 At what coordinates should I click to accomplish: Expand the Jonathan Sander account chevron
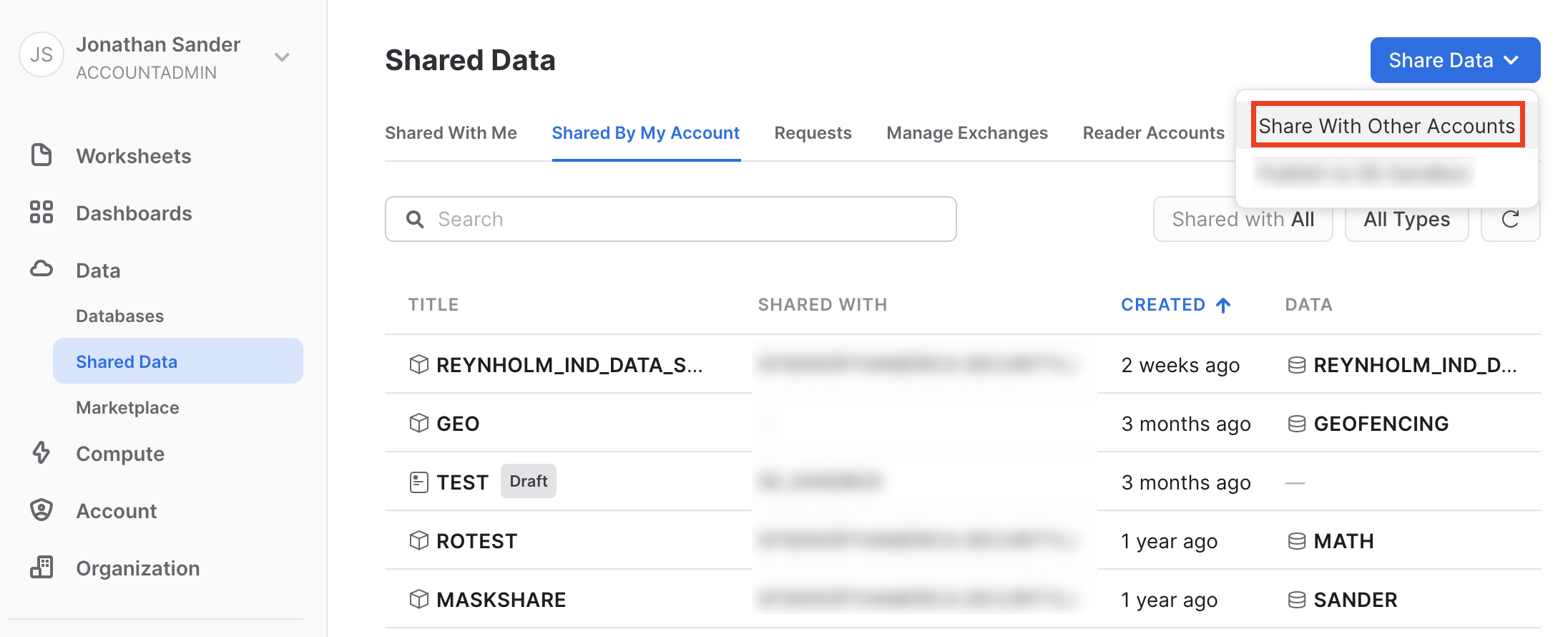click(x=282, y=57)
